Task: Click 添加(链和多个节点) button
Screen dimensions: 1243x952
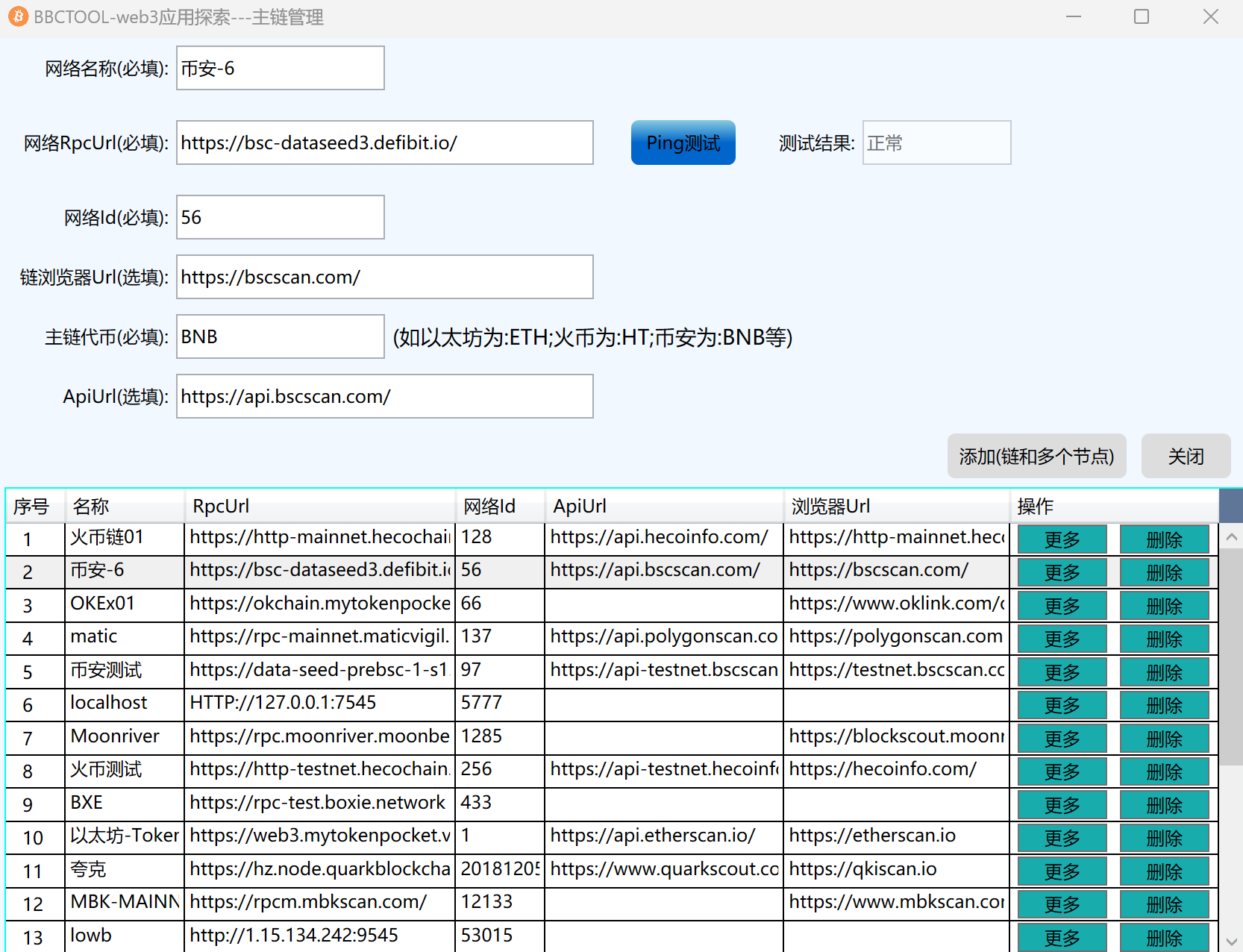Action: (x=1036, y=456)
